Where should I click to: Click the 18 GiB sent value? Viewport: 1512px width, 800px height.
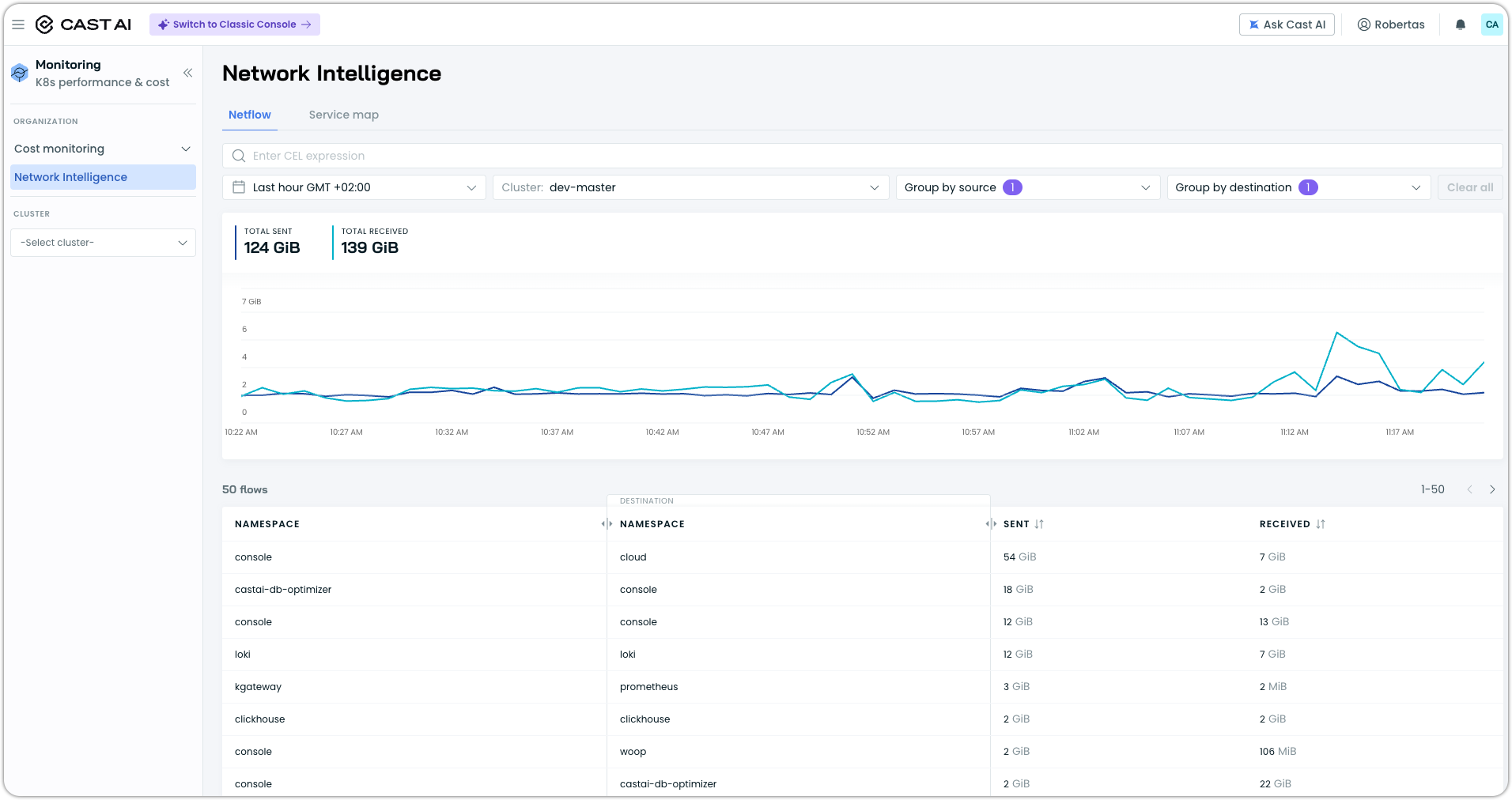pyautogui.click(x=1019, y=590)
